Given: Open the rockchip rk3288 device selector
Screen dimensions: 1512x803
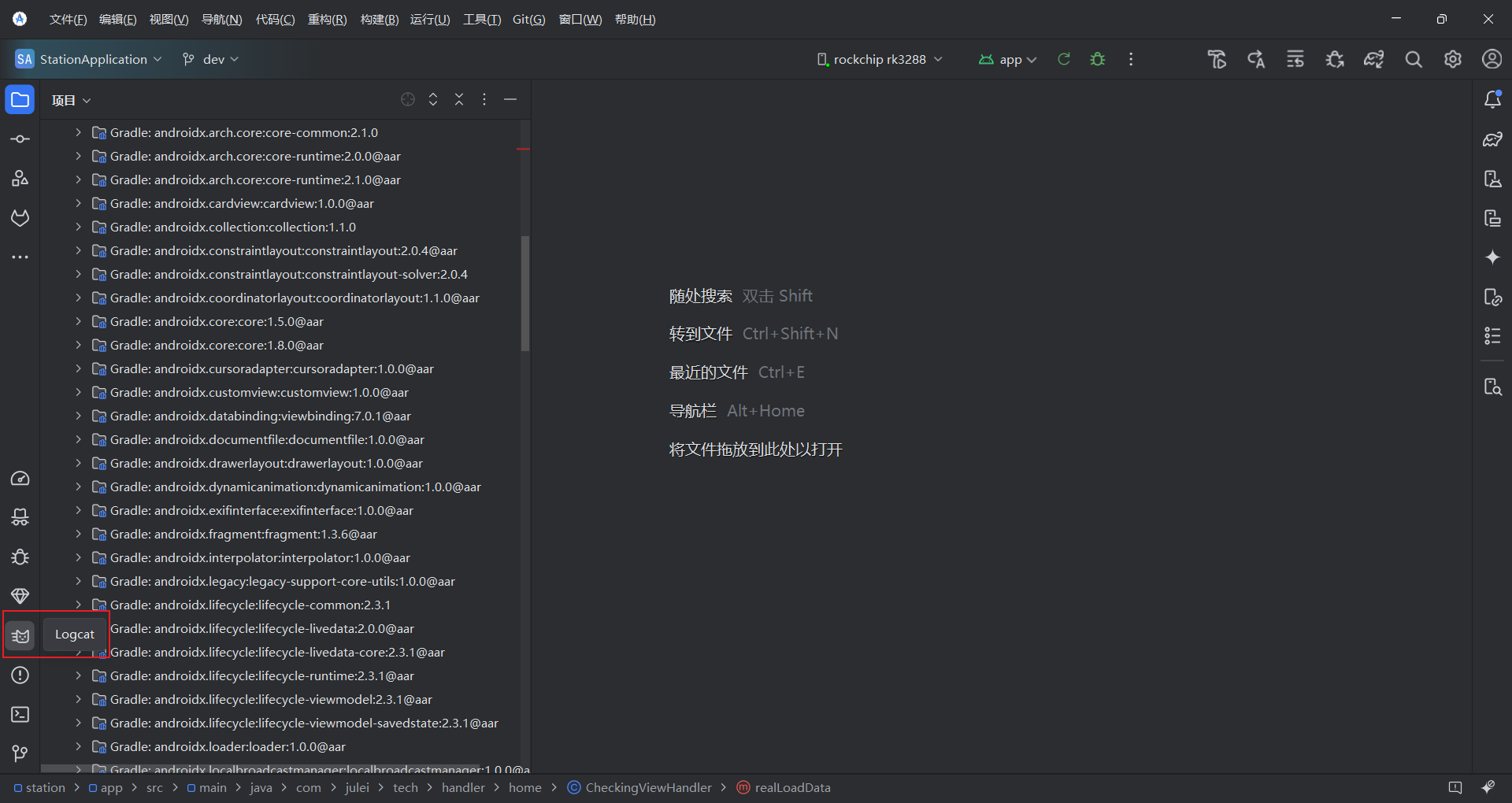Looking at the screenshot, I should 879,59.
